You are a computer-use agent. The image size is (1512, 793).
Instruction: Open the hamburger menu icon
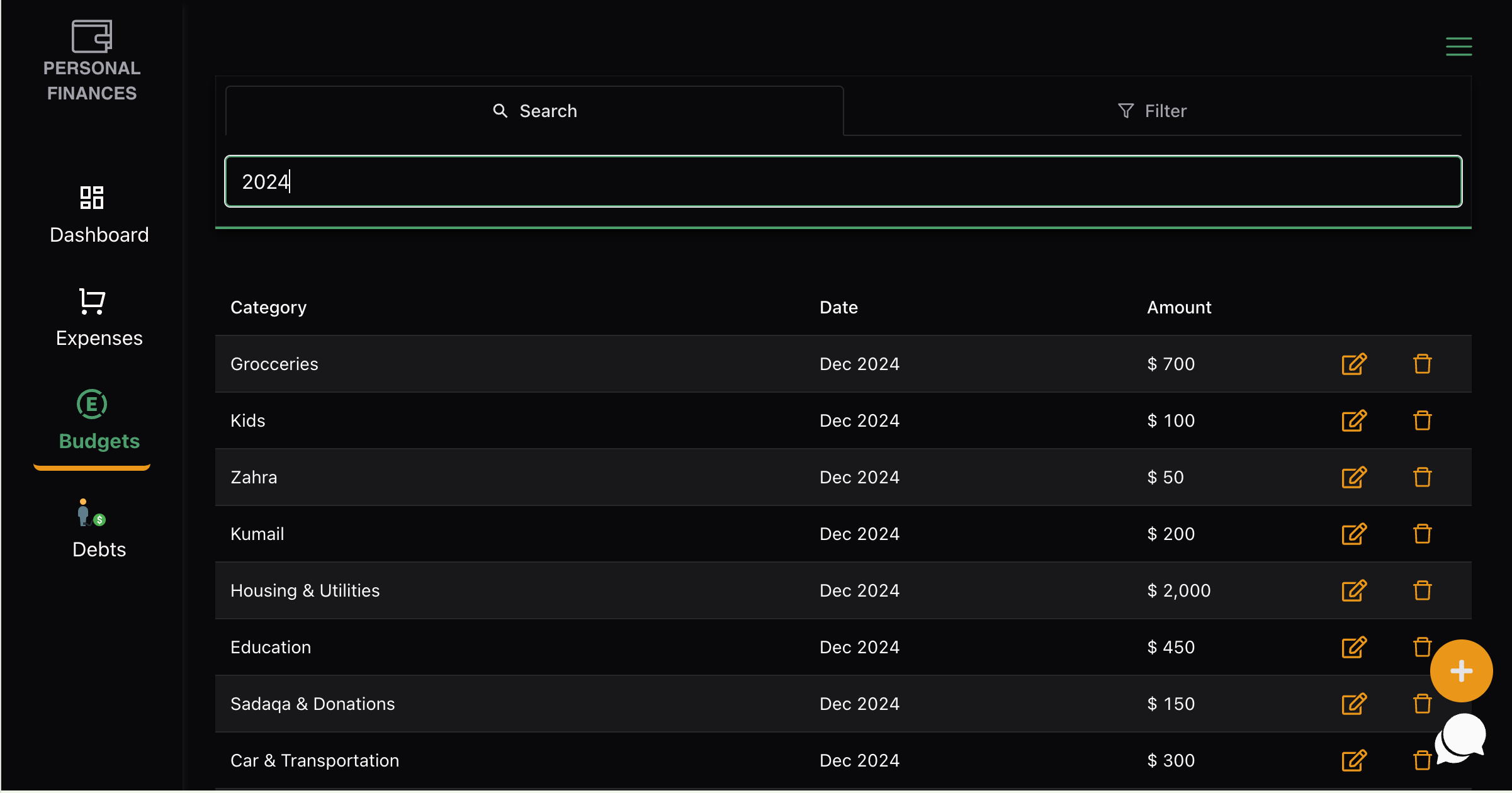[1458, 47]
